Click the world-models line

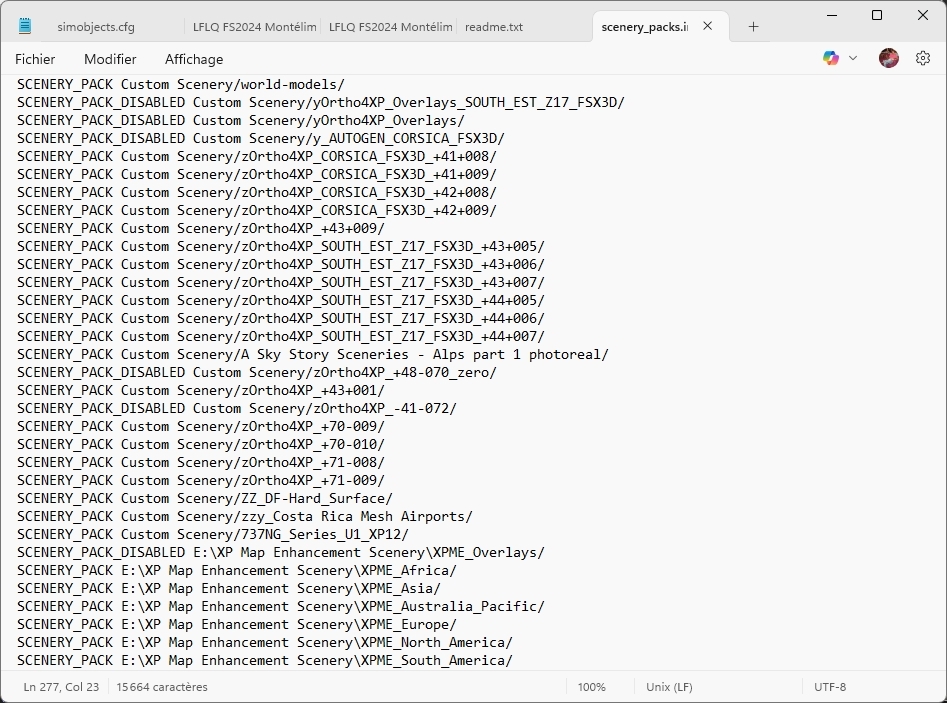click(x=181, y=85)
